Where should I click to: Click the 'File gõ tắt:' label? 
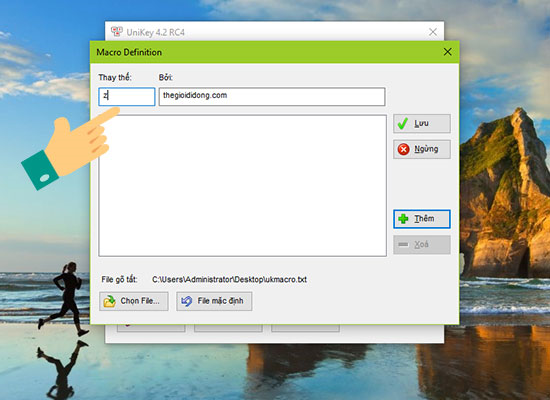point(119,279)
